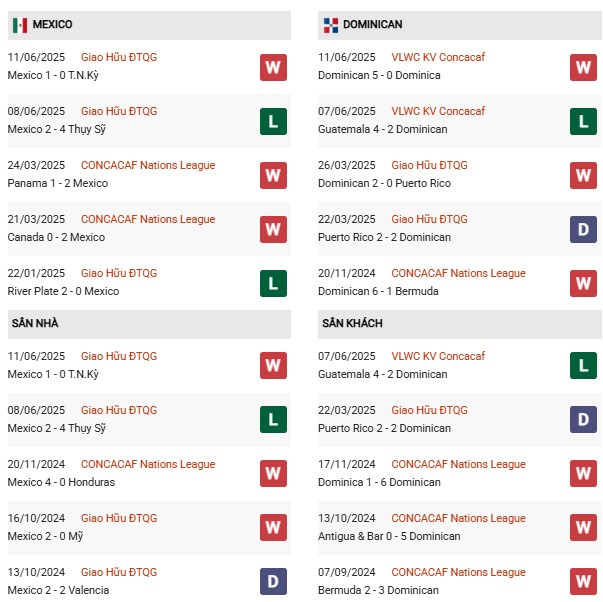The height and width of the screenshot is (602, 603).
Task: Click the L badge for Mexico 2 - 4 Thụy Sỹ in the top Mexico list
Action: tap(273, 121)
